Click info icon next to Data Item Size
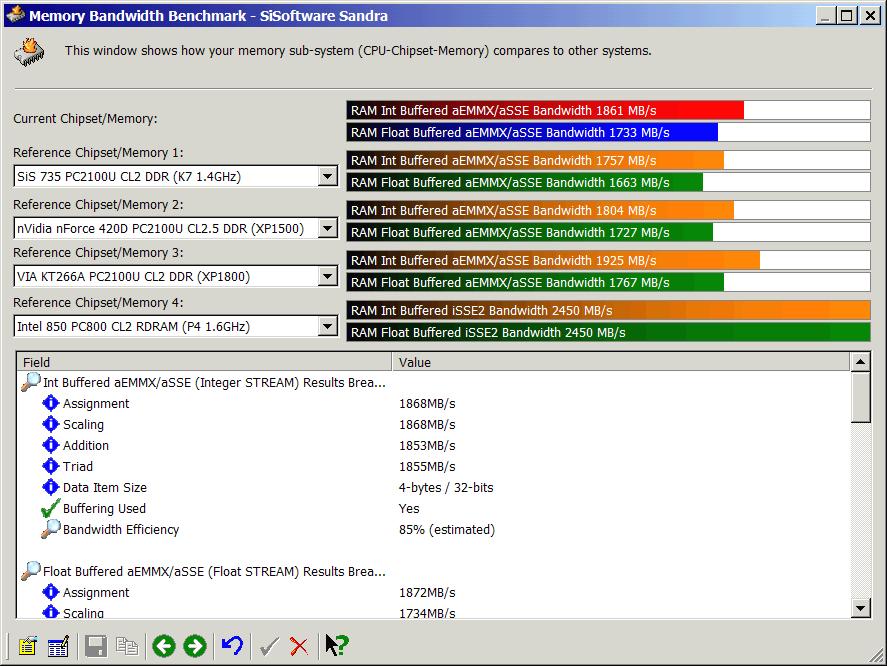887x666 pixels. pyautogui.click(x=50, y=487)
